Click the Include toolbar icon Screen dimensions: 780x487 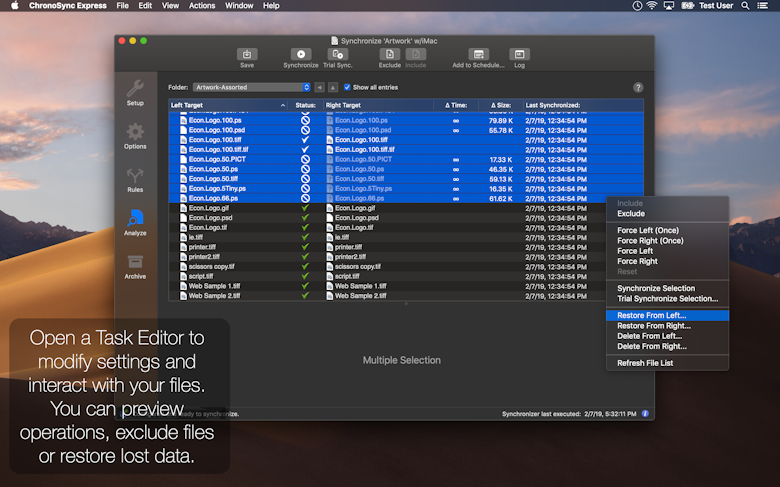tap(415, 54)
